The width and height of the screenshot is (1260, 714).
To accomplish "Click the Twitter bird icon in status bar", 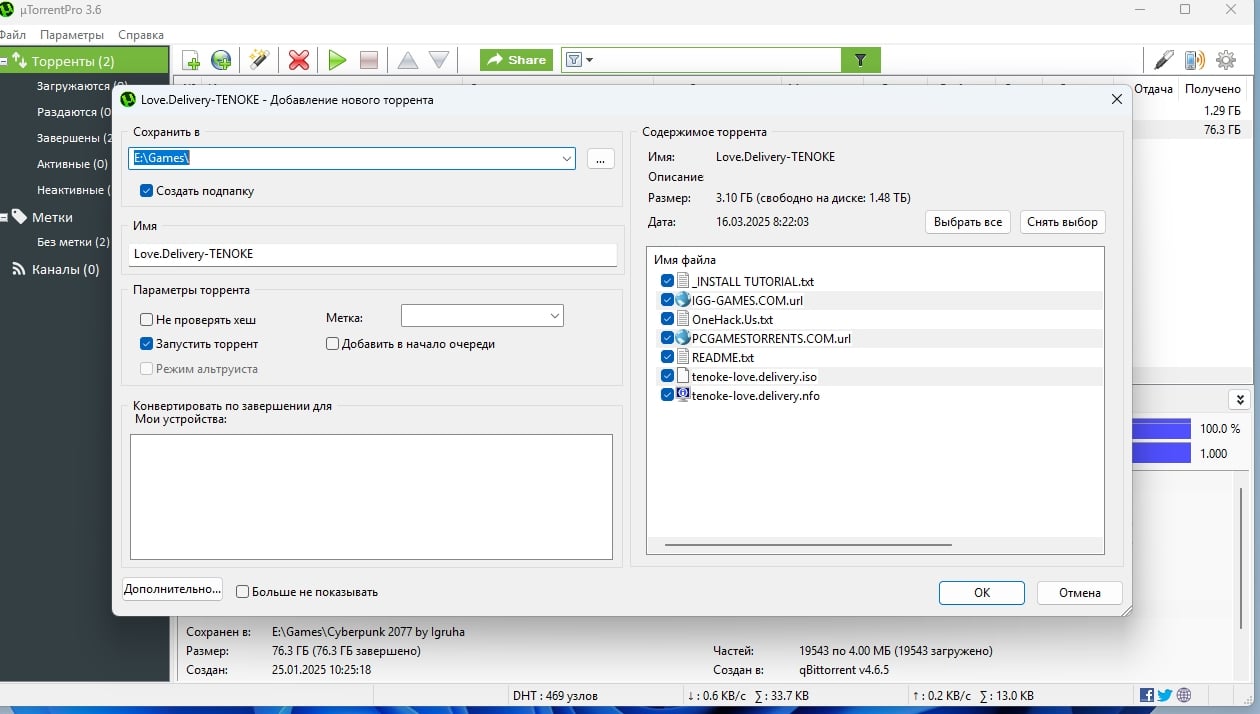I will point(1165,695).
